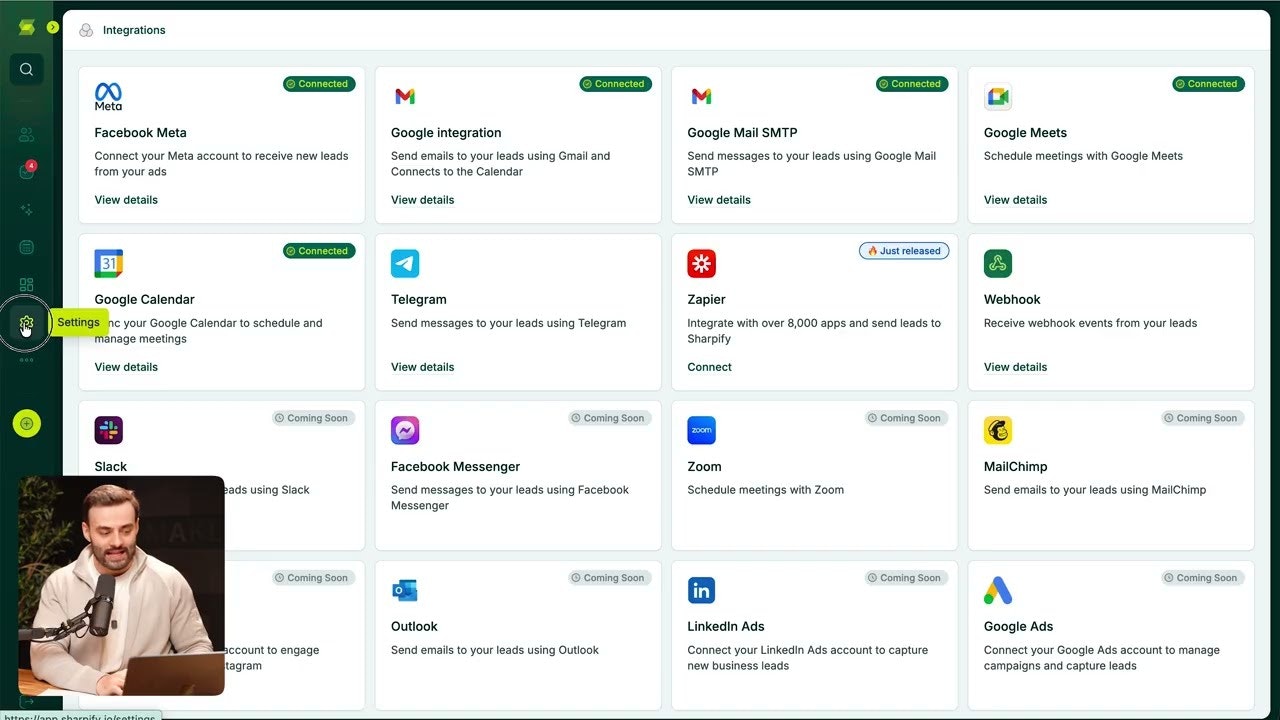Open the contacts people icon in sidebar
1280x720 pixels.
(x=27, y=134)
